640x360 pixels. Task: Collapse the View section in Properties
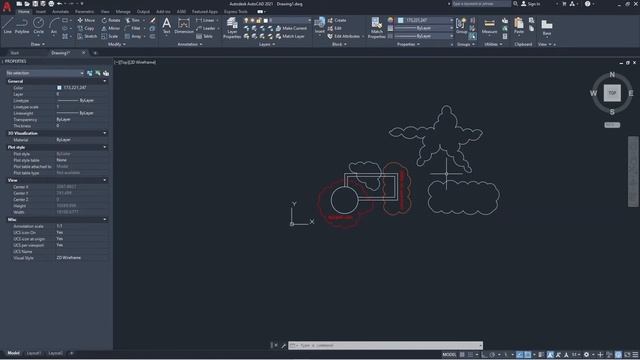click(x=105, y=180)
